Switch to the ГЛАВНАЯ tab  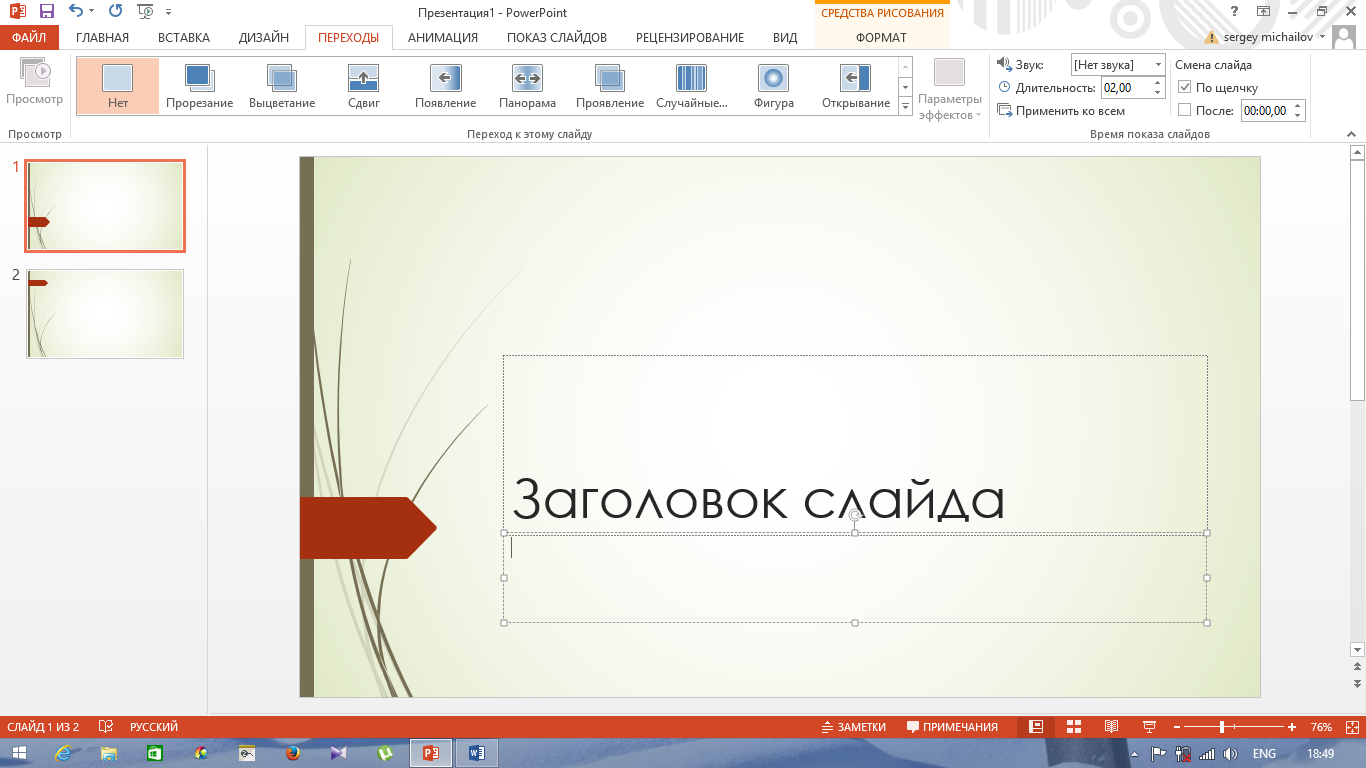click(x=102, y=38)
